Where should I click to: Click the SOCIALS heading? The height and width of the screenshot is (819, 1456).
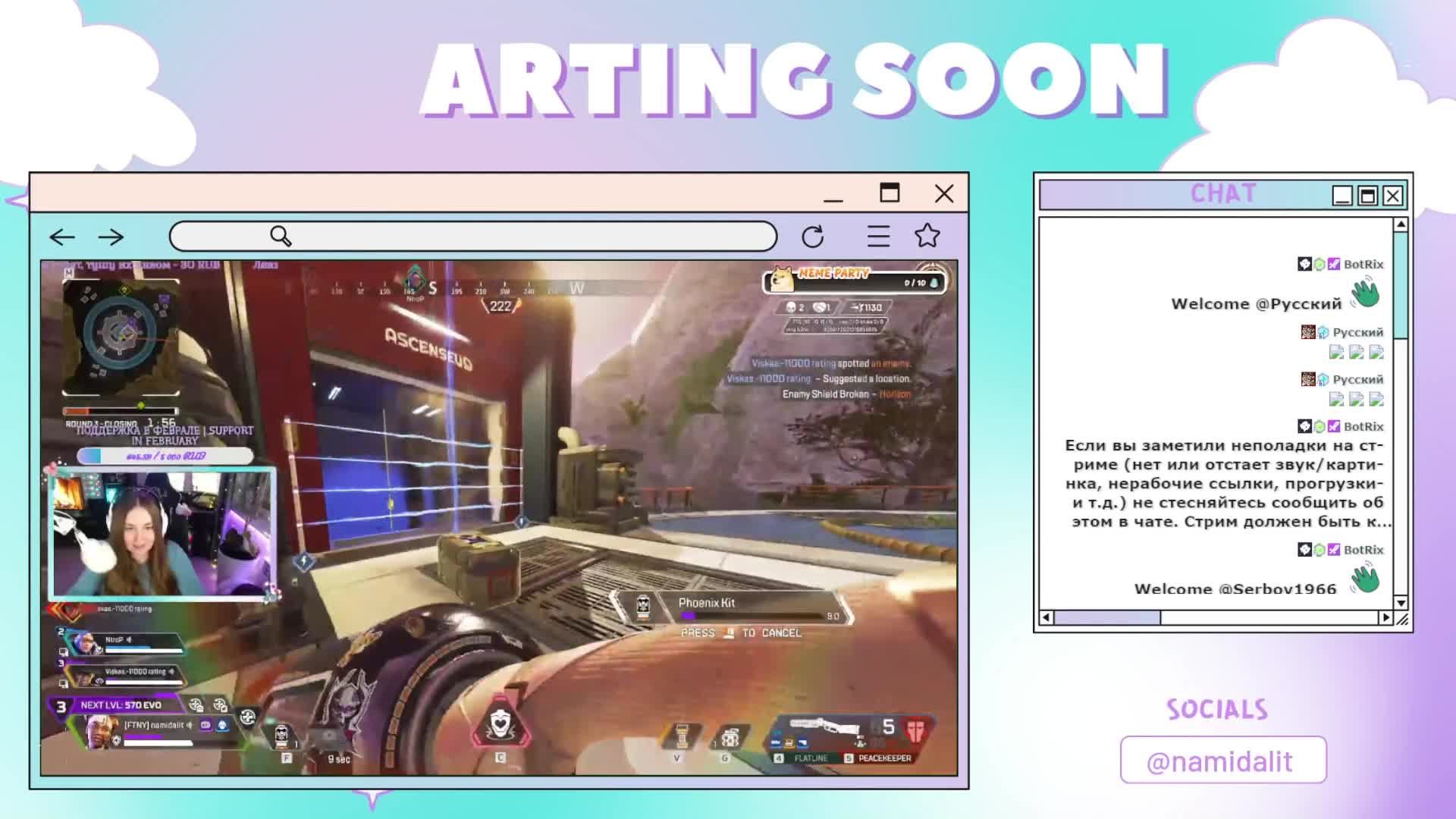point(1217,710)
